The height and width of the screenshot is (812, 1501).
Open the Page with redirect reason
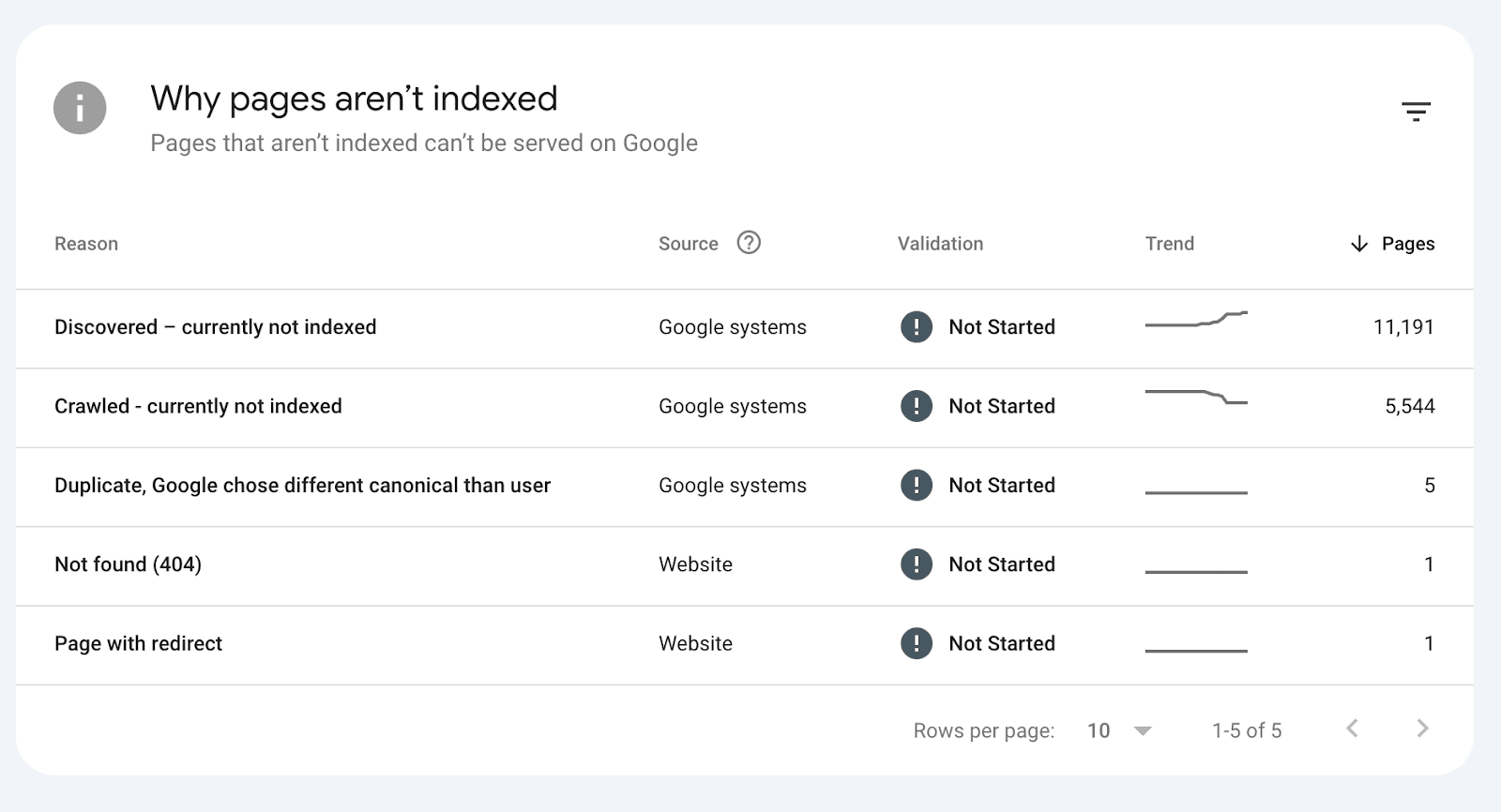[x=138, y=643]
